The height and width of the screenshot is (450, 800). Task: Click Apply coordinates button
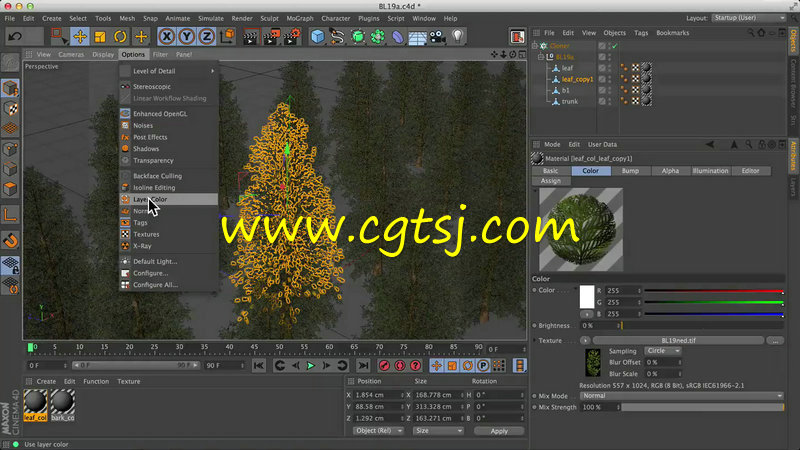pos(499,431)
